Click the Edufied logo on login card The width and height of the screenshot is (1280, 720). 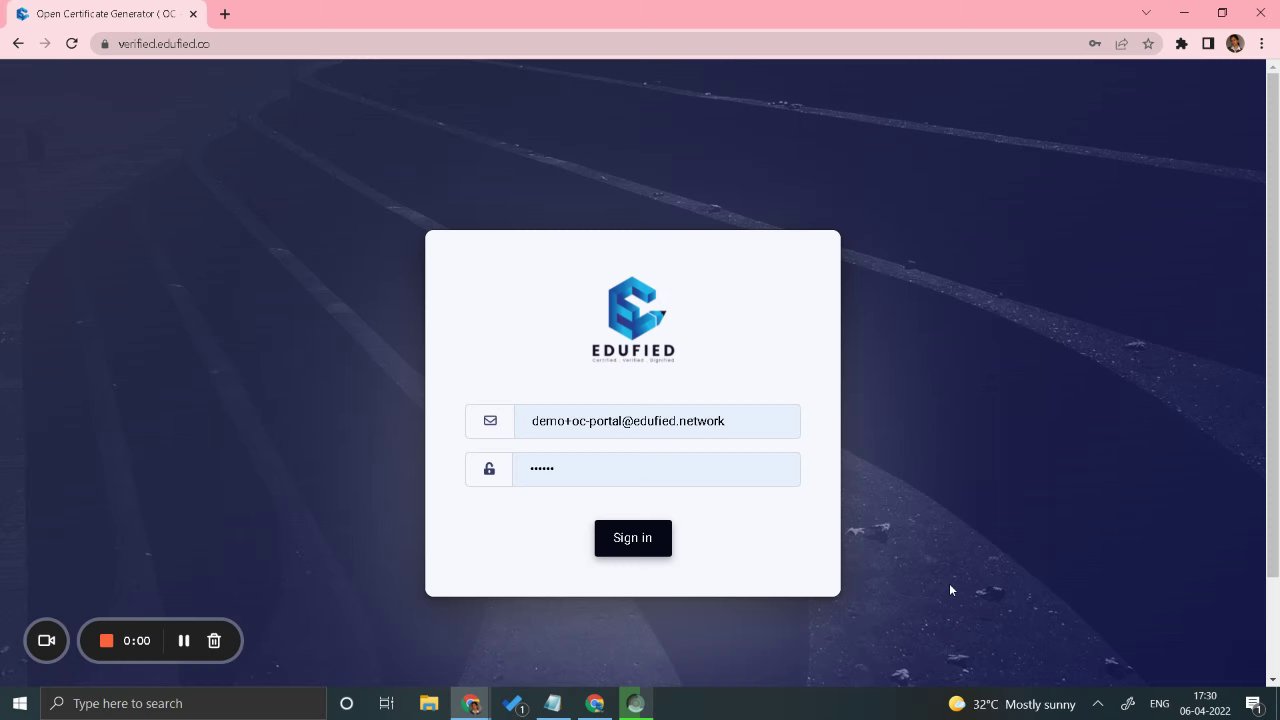click(633, 319)
